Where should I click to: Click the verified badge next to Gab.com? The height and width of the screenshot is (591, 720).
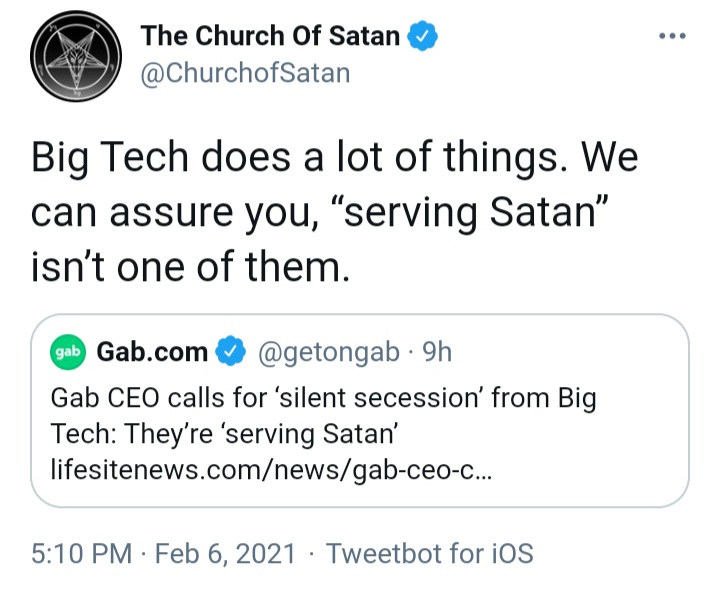[x=231, y=352]
